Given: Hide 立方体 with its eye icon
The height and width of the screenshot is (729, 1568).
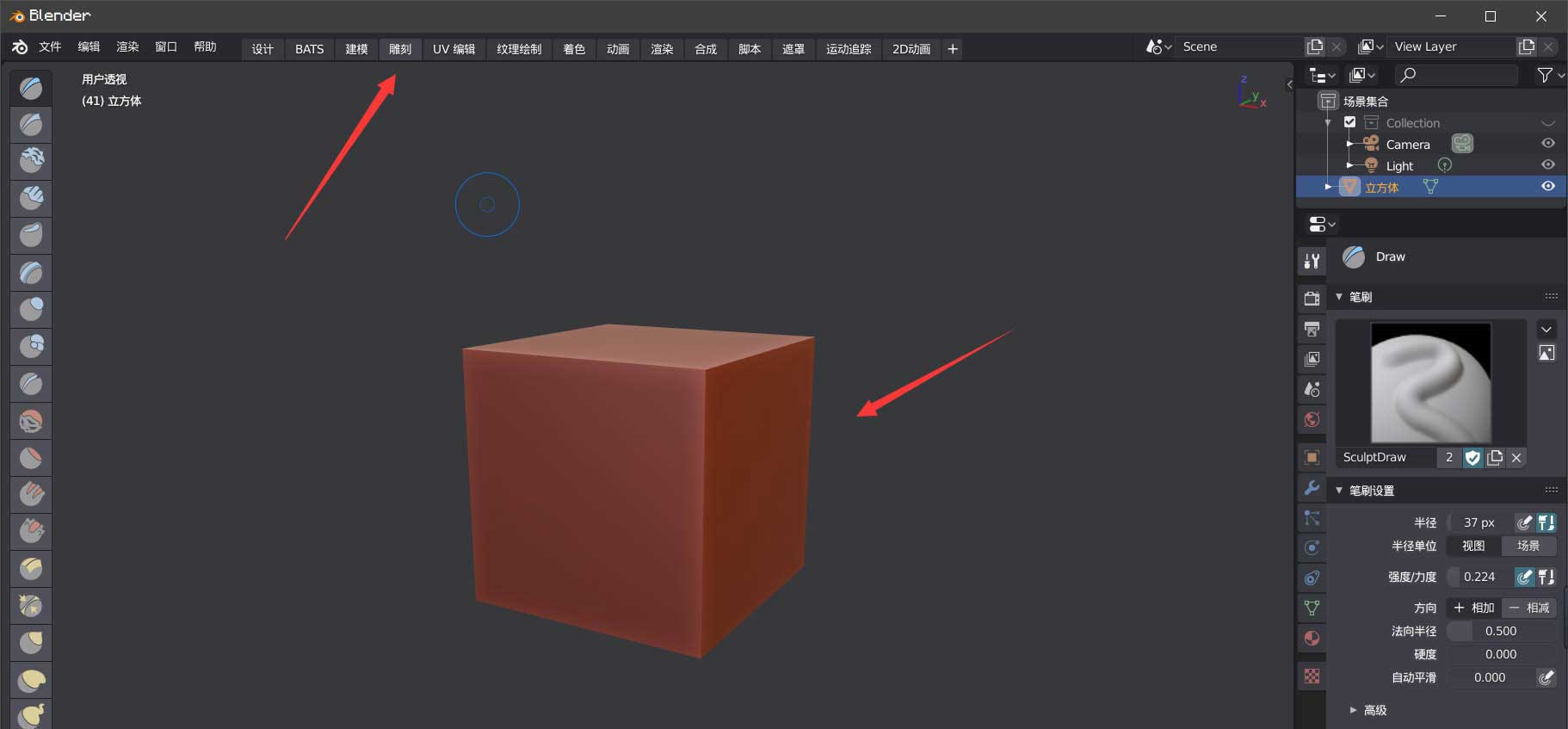Looking at the screenshot, I should (1547, 186).
